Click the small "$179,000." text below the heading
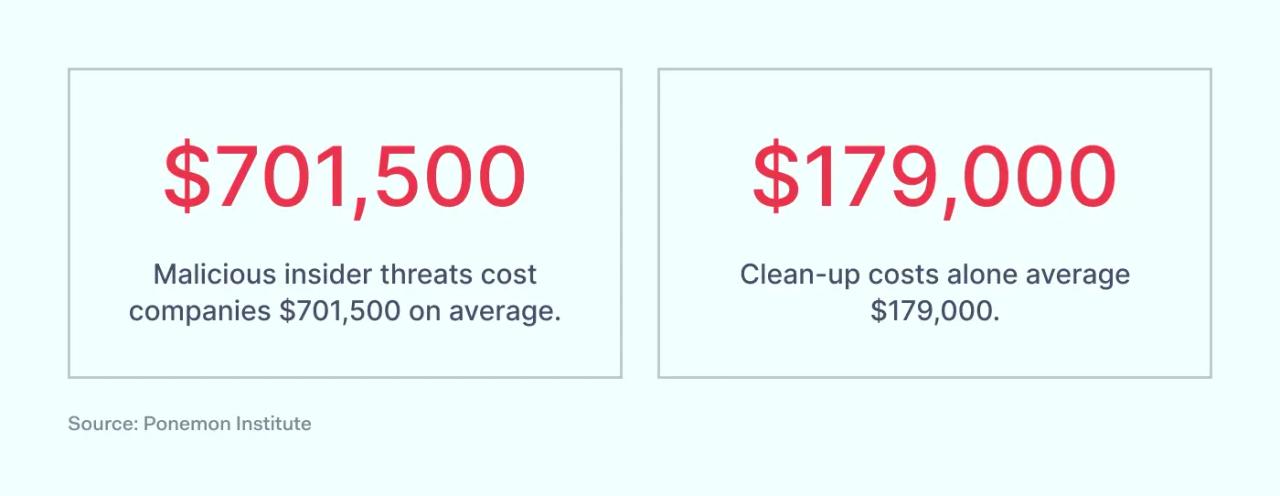Image resolution: width=1280 pixels, height=496 pixels. tap(934, 311)
